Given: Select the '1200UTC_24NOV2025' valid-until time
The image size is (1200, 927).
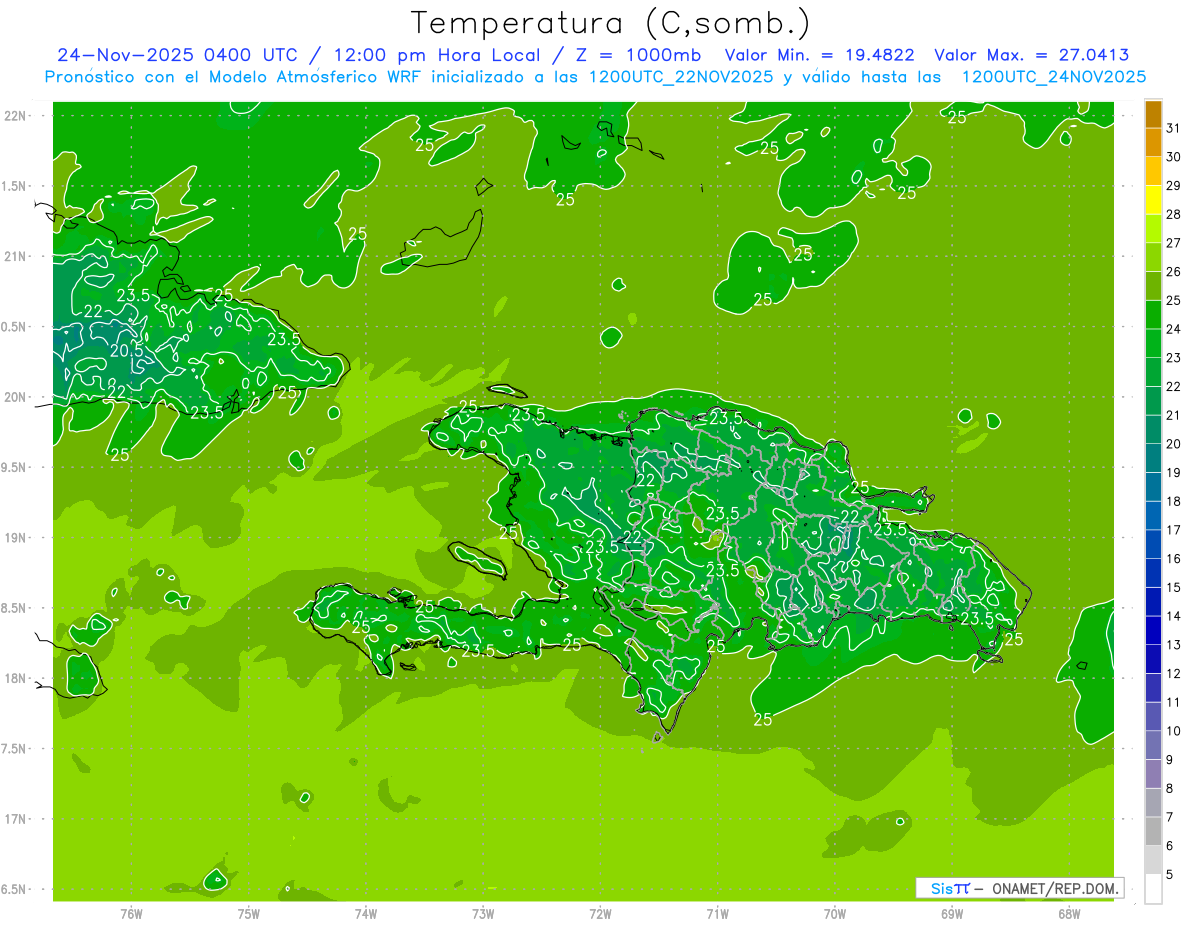Looking at the screenshot, I should (x=1053, y=77).
